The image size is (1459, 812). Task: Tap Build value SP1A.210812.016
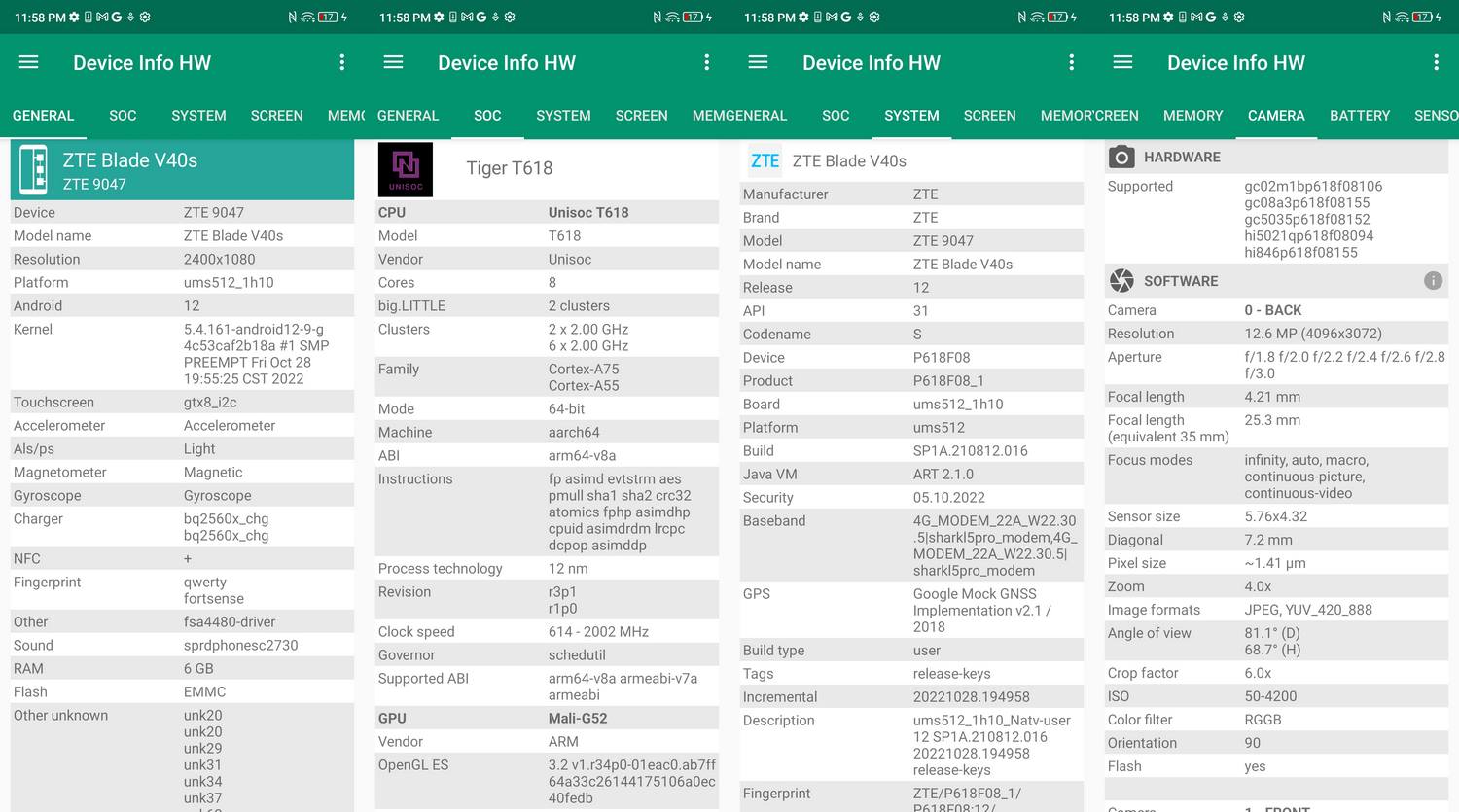click(971, 451)
